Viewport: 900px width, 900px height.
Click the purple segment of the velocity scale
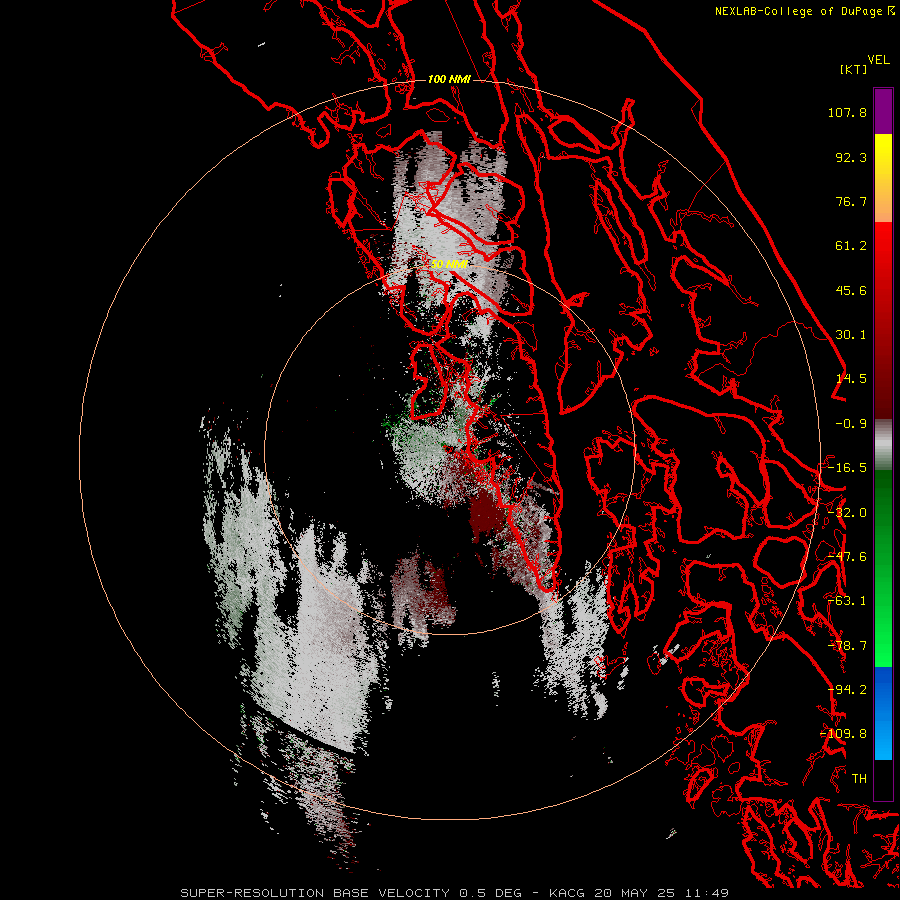(x=883, y=112)
